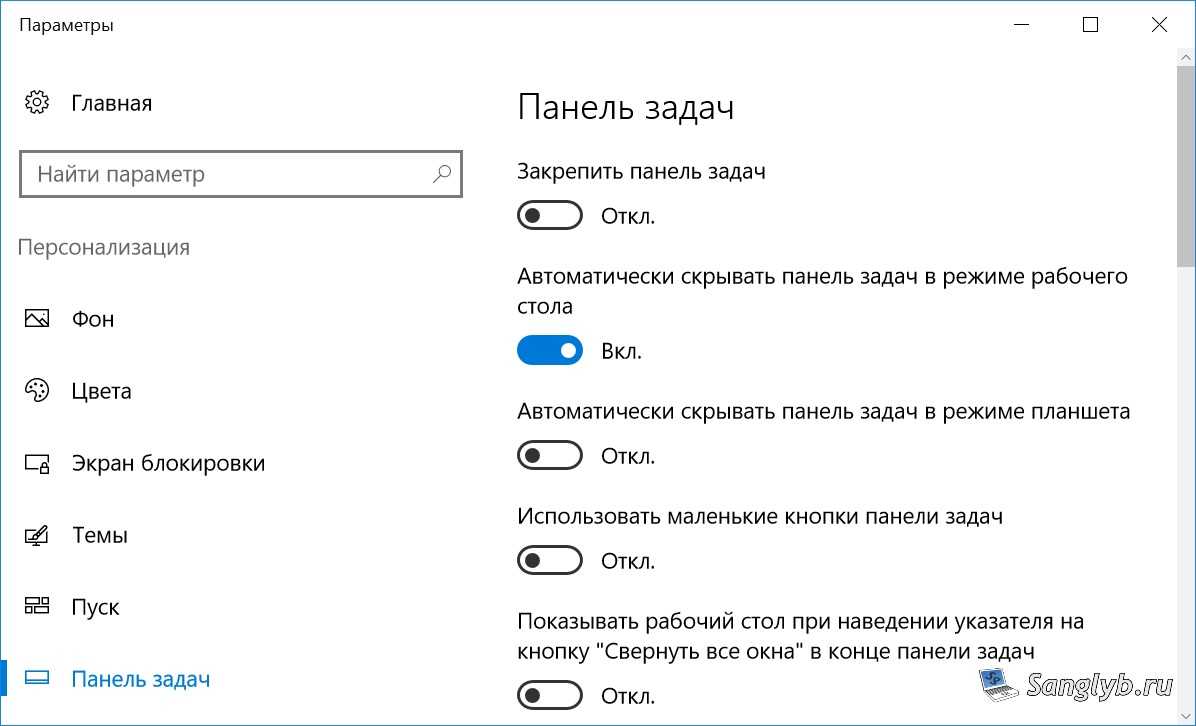This screenshot has width=1196, height=726.
Task: Select Панель задач in sidebar
Action: pos(140,679)
